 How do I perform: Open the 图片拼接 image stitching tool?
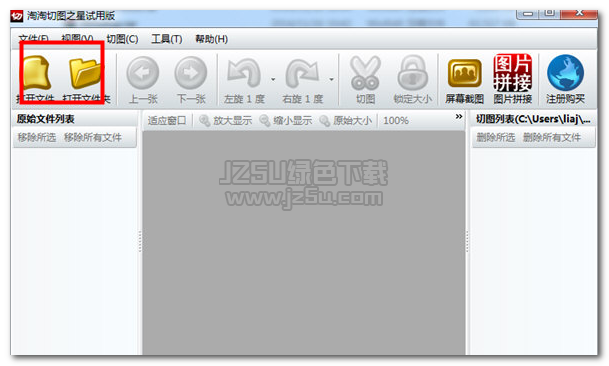click(x=513, y=80)
